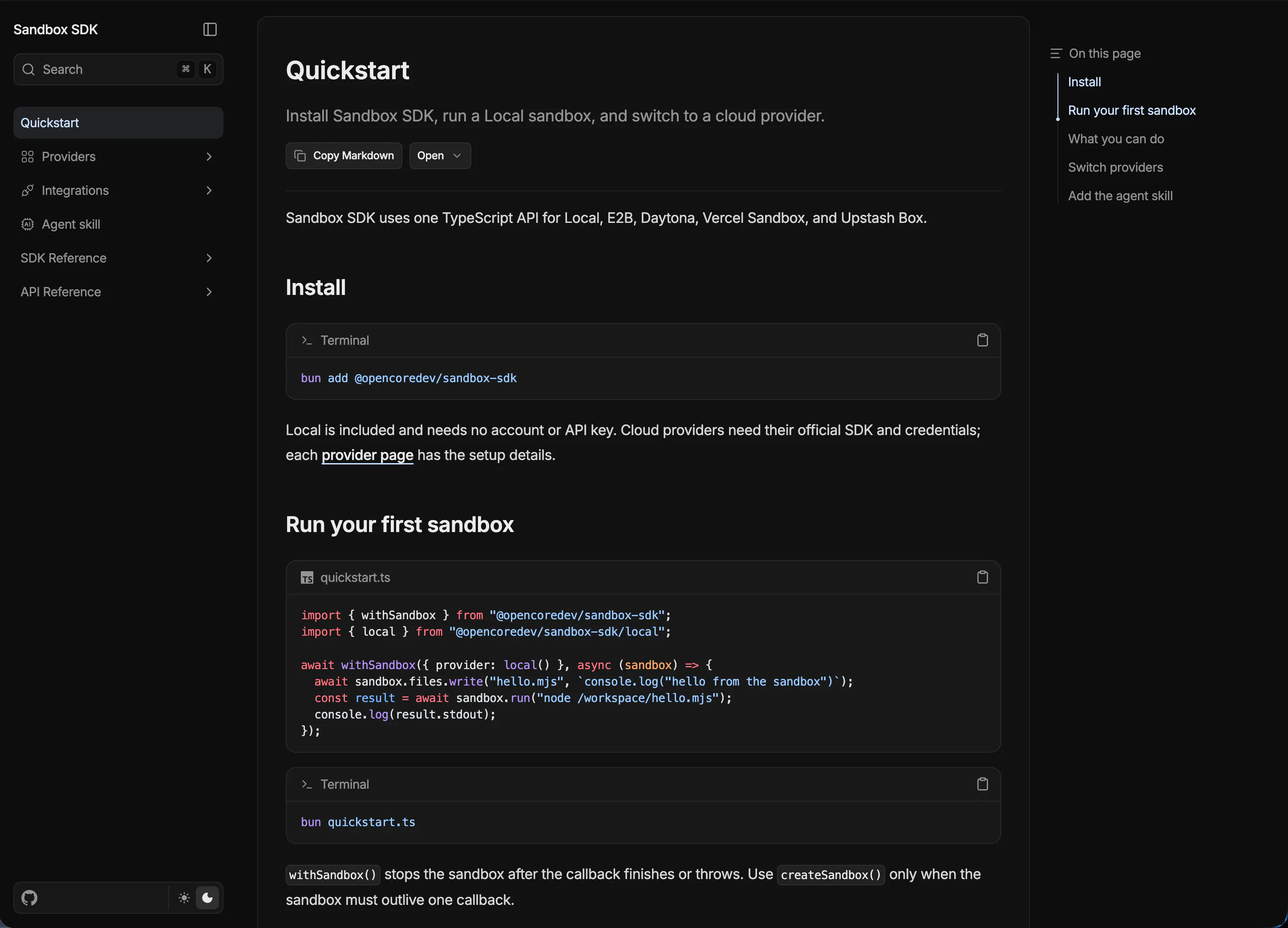Click the command key shortcut badge
This screenshot has width=1288, height=928.
tap(185, 69)
